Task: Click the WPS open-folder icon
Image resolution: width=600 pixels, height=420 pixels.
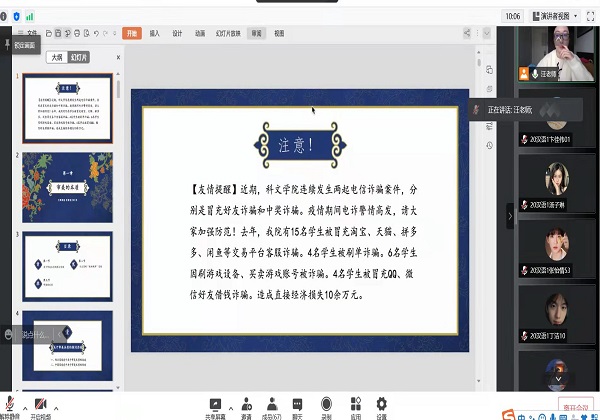Action: pyautogui.click(x=49, y=33)
